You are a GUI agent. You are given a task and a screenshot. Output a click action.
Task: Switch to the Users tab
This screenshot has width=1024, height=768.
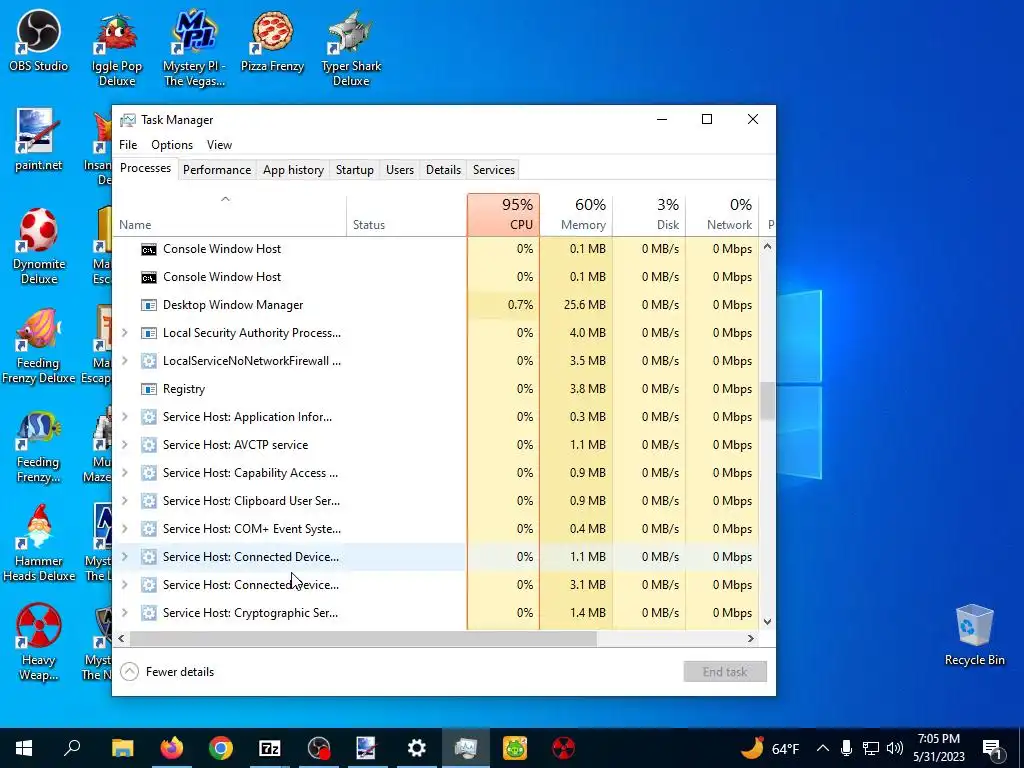pos(400,170)
